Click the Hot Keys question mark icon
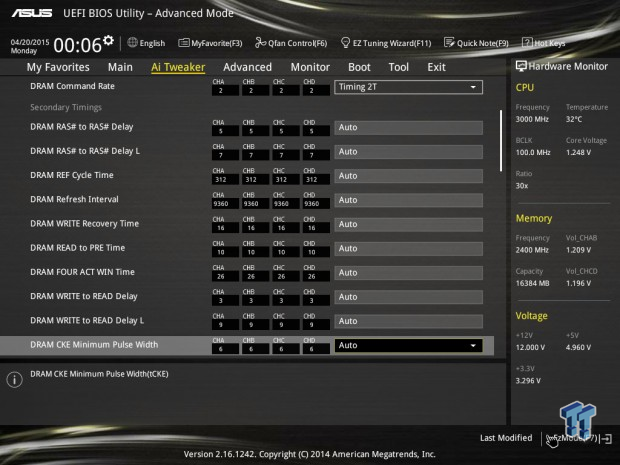620x465 pixels. point(527,42)
